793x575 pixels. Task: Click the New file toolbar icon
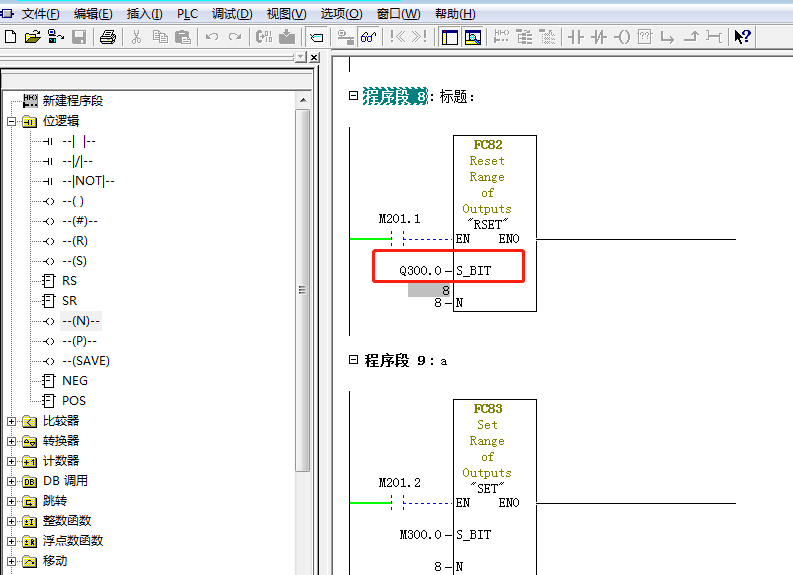click(11, 37)
